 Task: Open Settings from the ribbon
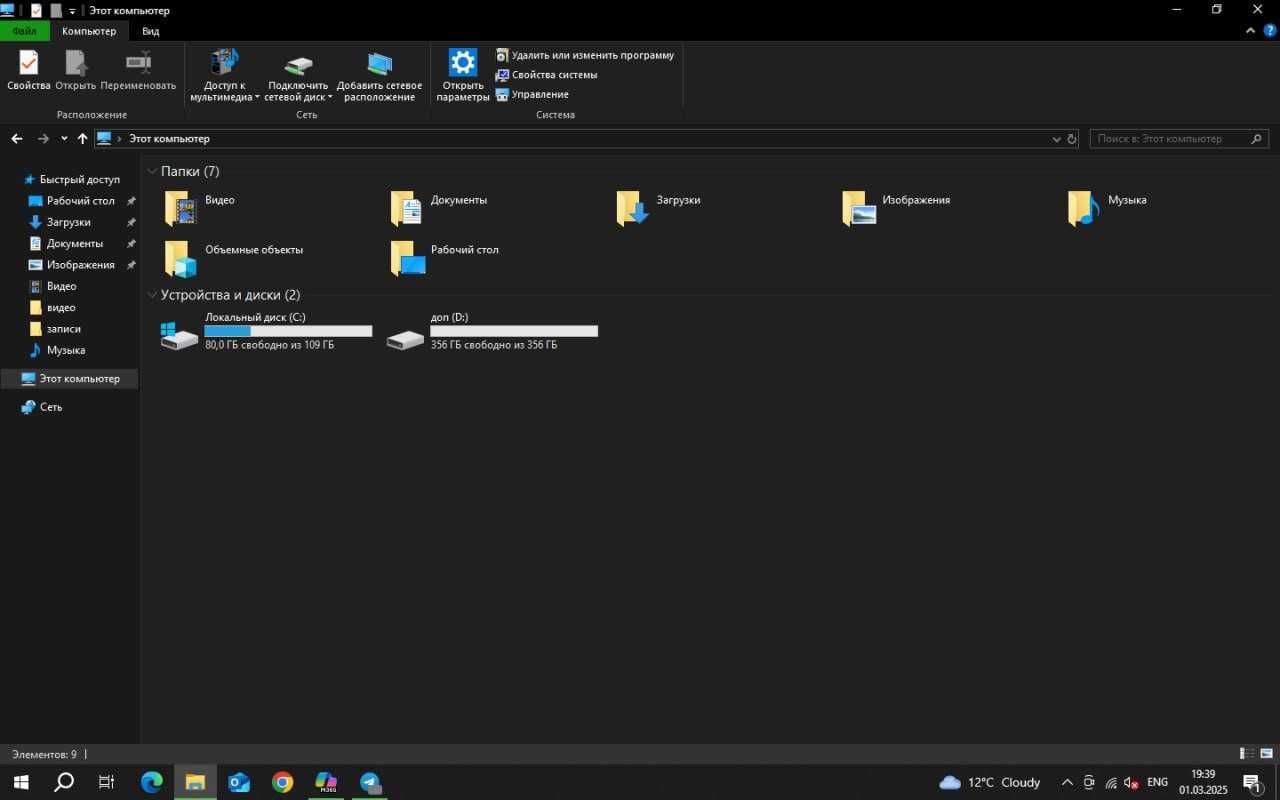click(x=463, y=76)
